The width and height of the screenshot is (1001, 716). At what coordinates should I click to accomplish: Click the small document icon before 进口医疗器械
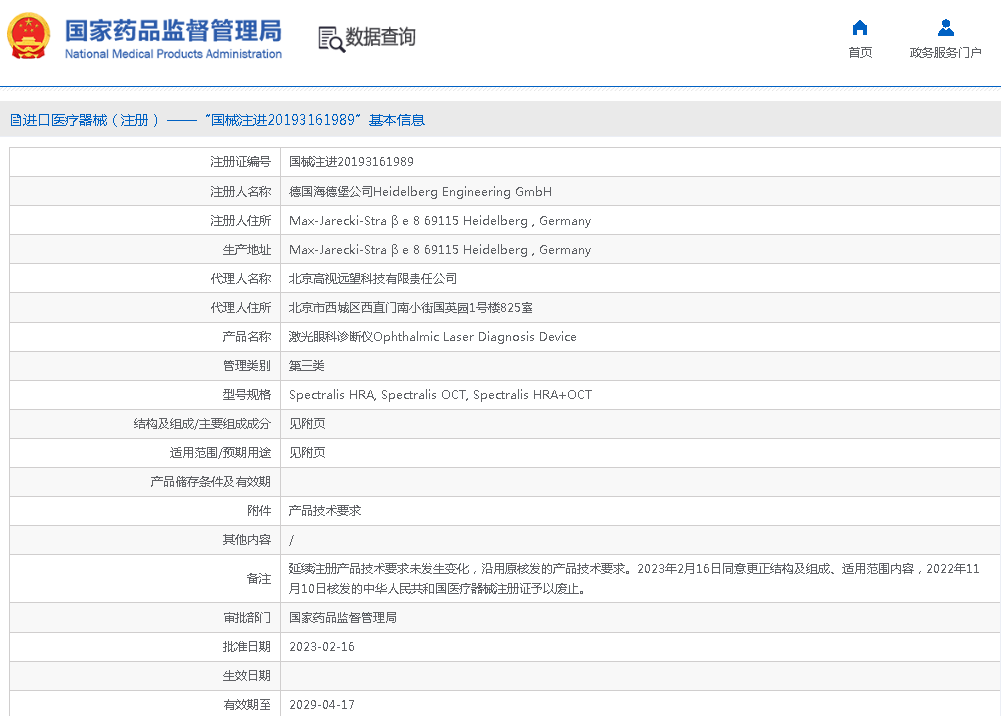tap(15, 120)
